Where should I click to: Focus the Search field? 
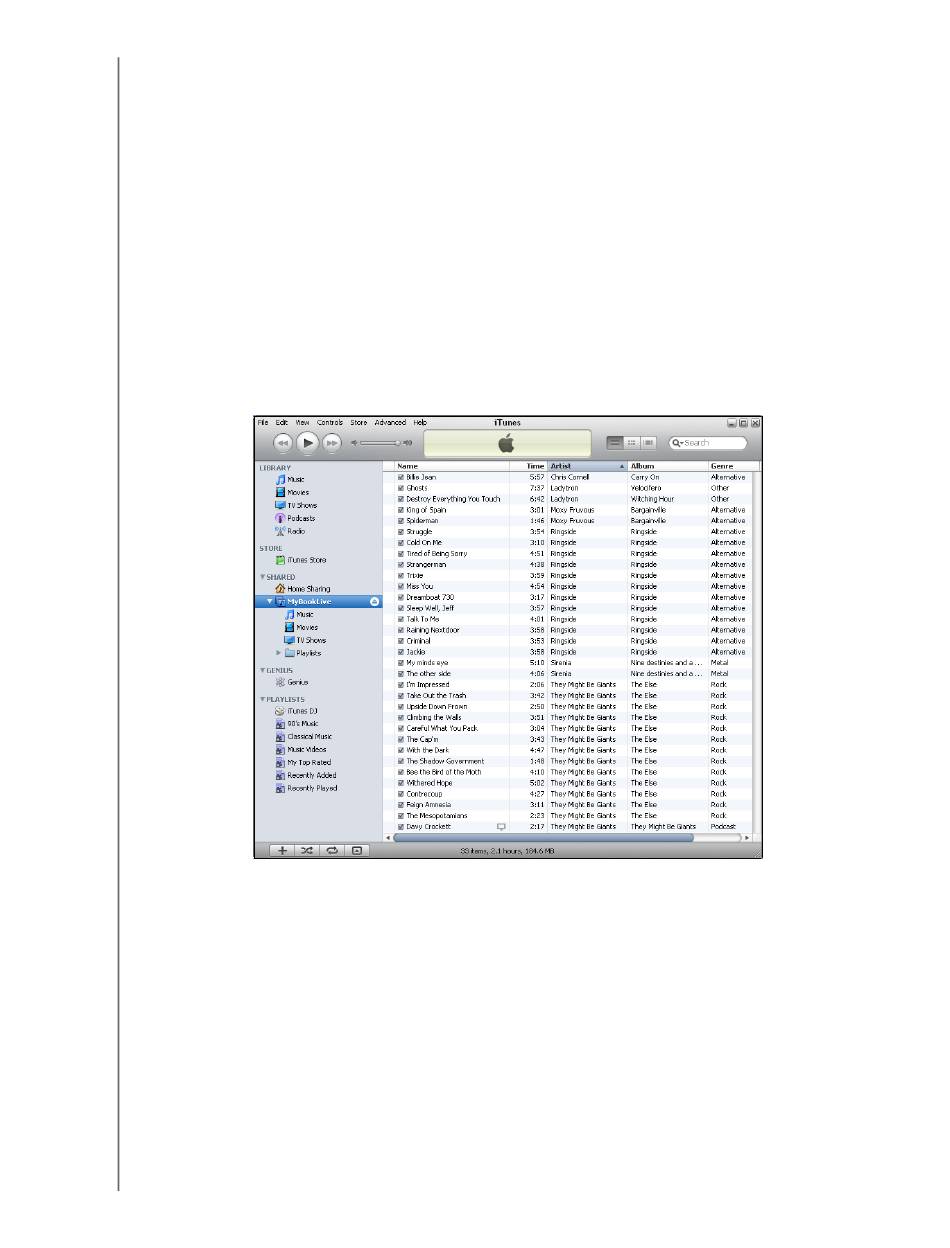pyautogui.click(x=707, y=442)
